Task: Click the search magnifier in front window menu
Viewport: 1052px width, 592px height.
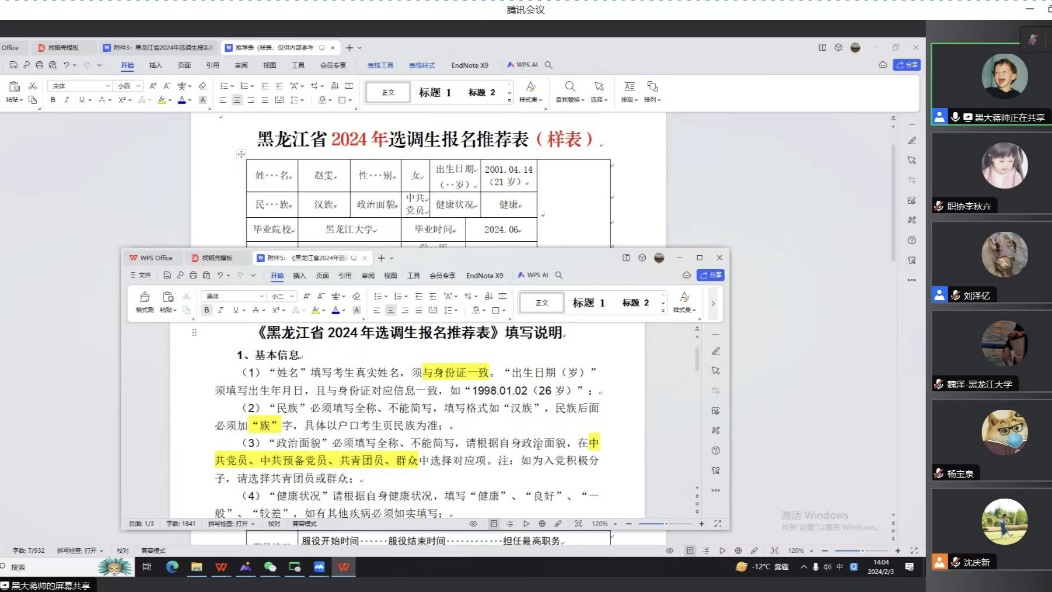Action: (559, 275)
